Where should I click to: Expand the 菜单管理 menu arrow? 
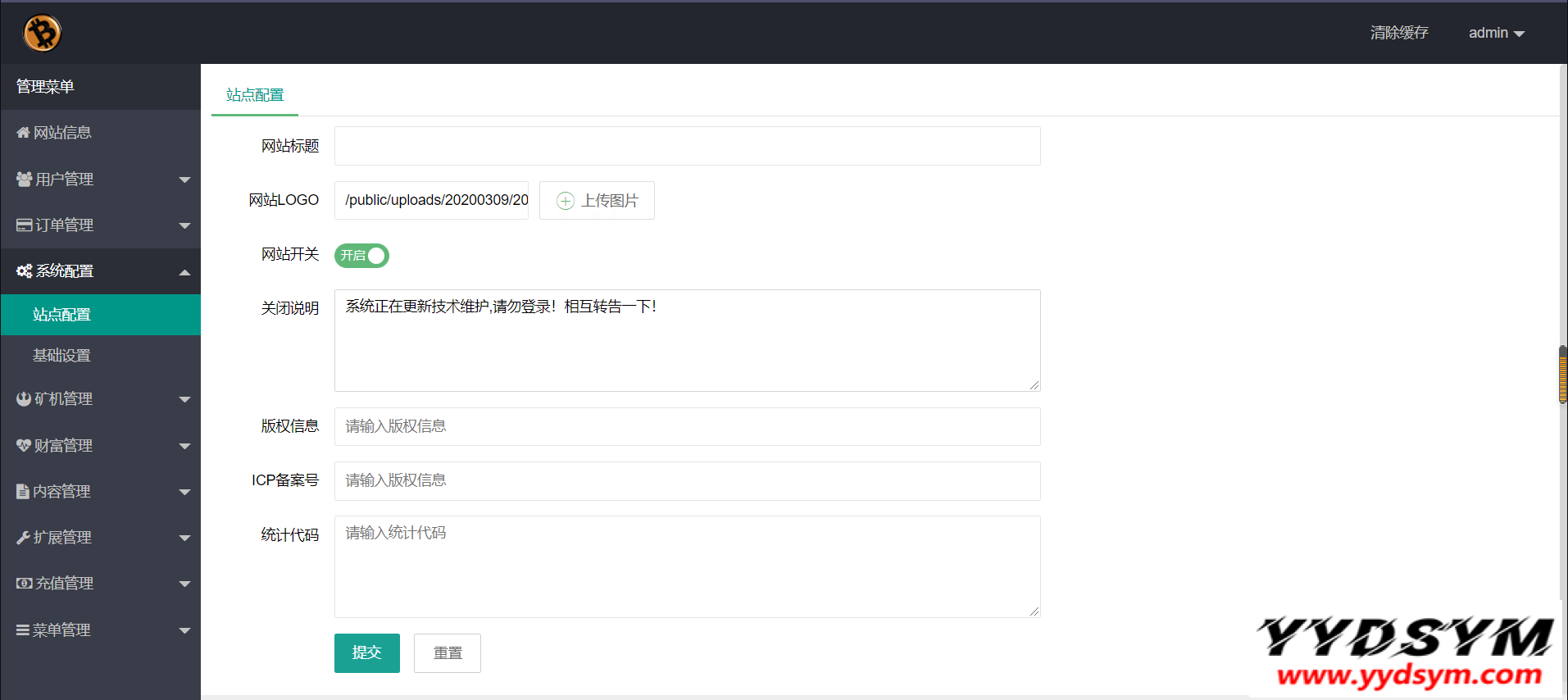pos(184,630)
